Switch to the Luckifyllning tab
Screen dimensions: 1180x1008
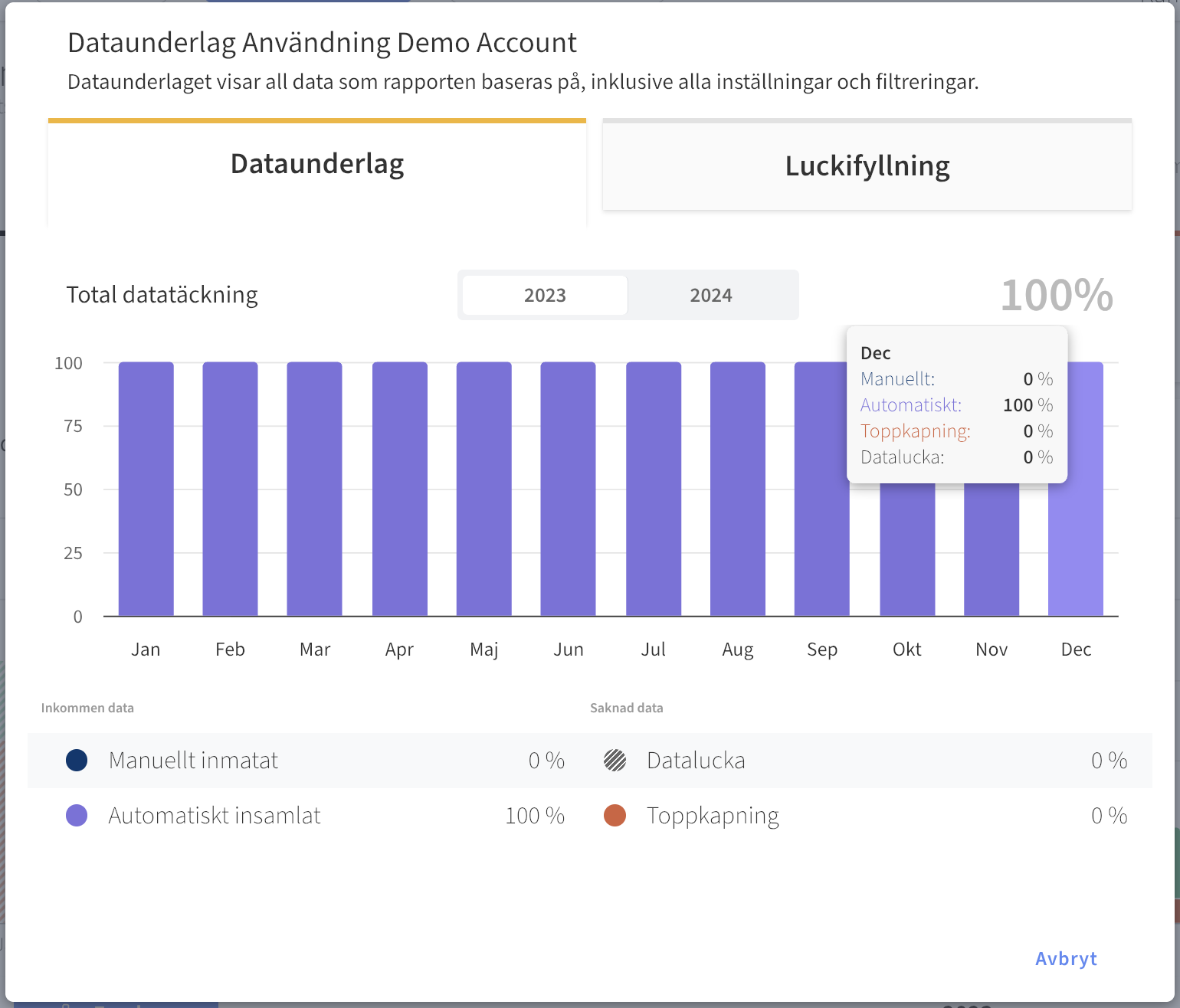click(x=867, y=165)
